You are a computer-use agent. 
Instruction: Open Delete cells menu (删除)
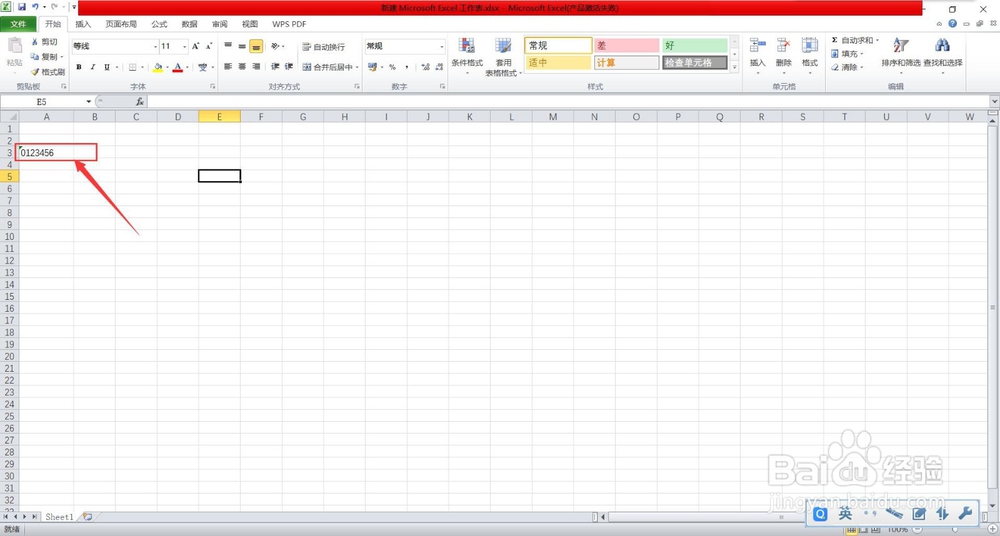[784, 54]
